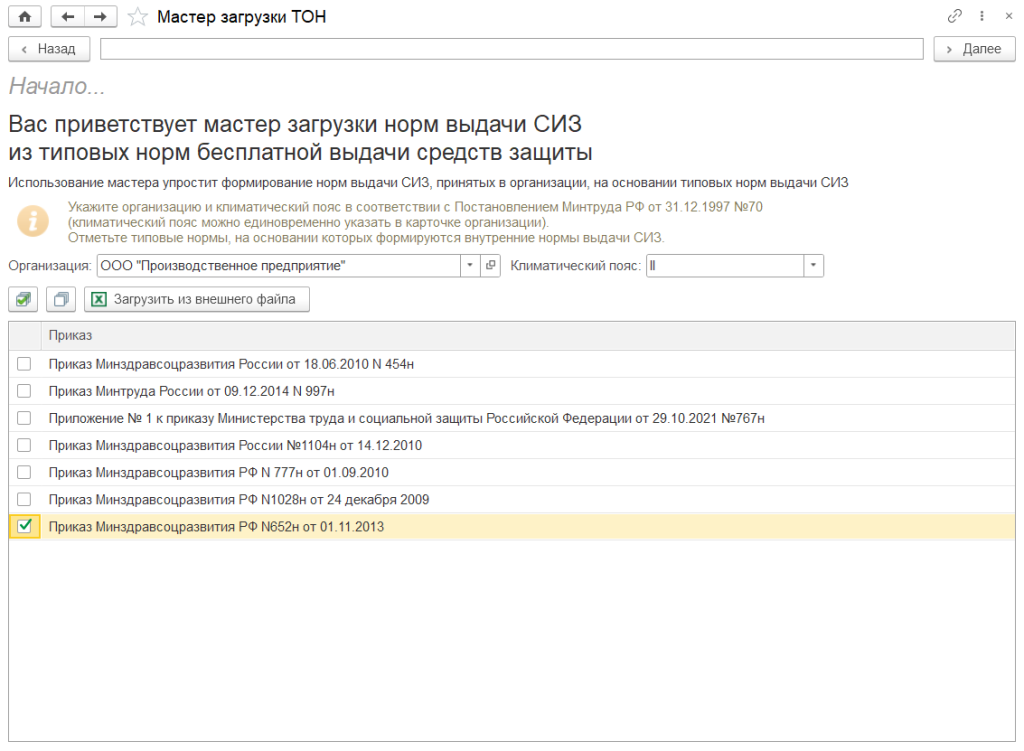Open the three-dot more options menu
This screenshot has width=1024, height=751.
[982, 17]
